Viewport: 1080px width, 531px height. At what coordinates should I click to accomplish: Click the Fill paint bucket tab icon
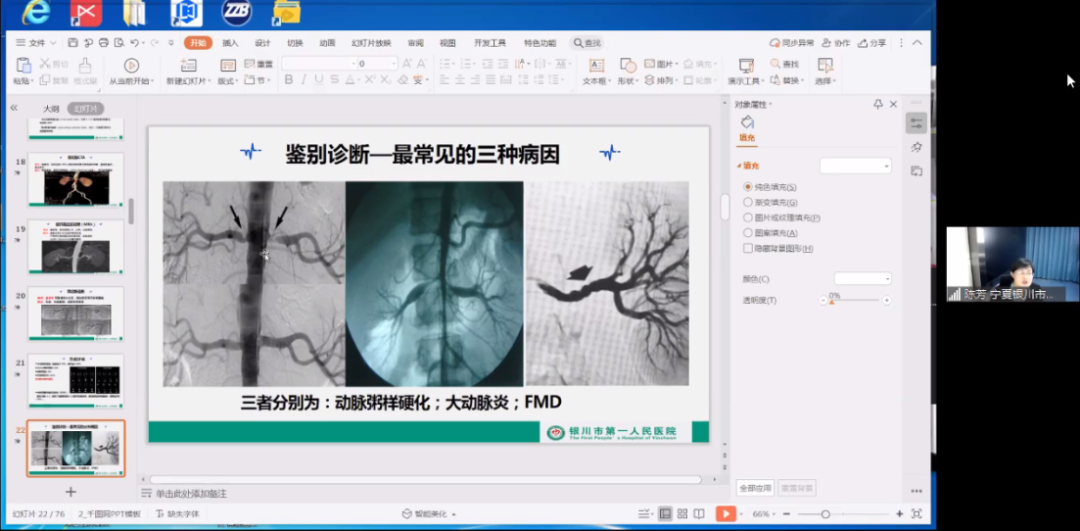click(747, 123)
